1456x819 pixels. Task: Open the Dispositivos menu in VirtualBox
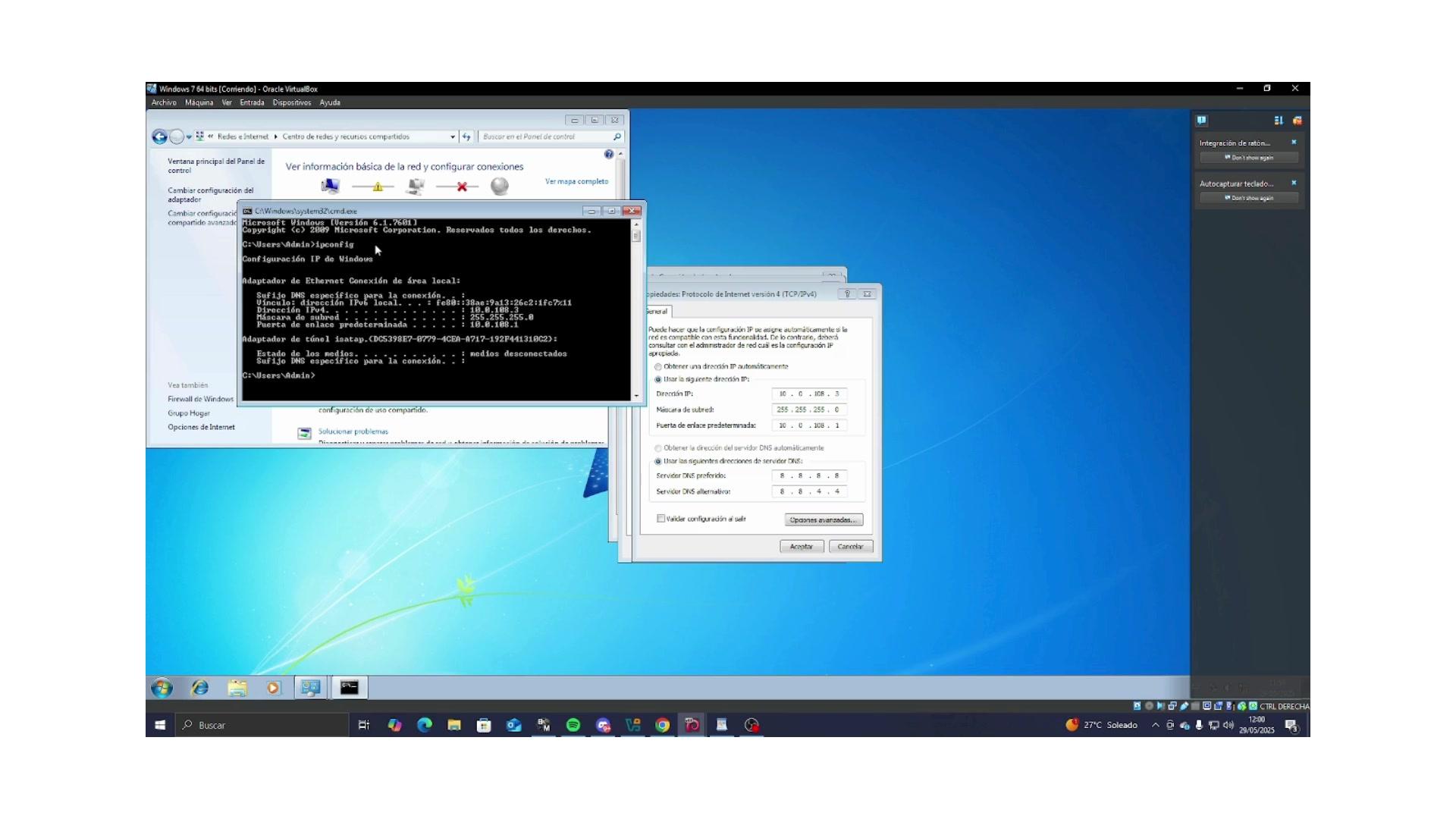point(292,102)
